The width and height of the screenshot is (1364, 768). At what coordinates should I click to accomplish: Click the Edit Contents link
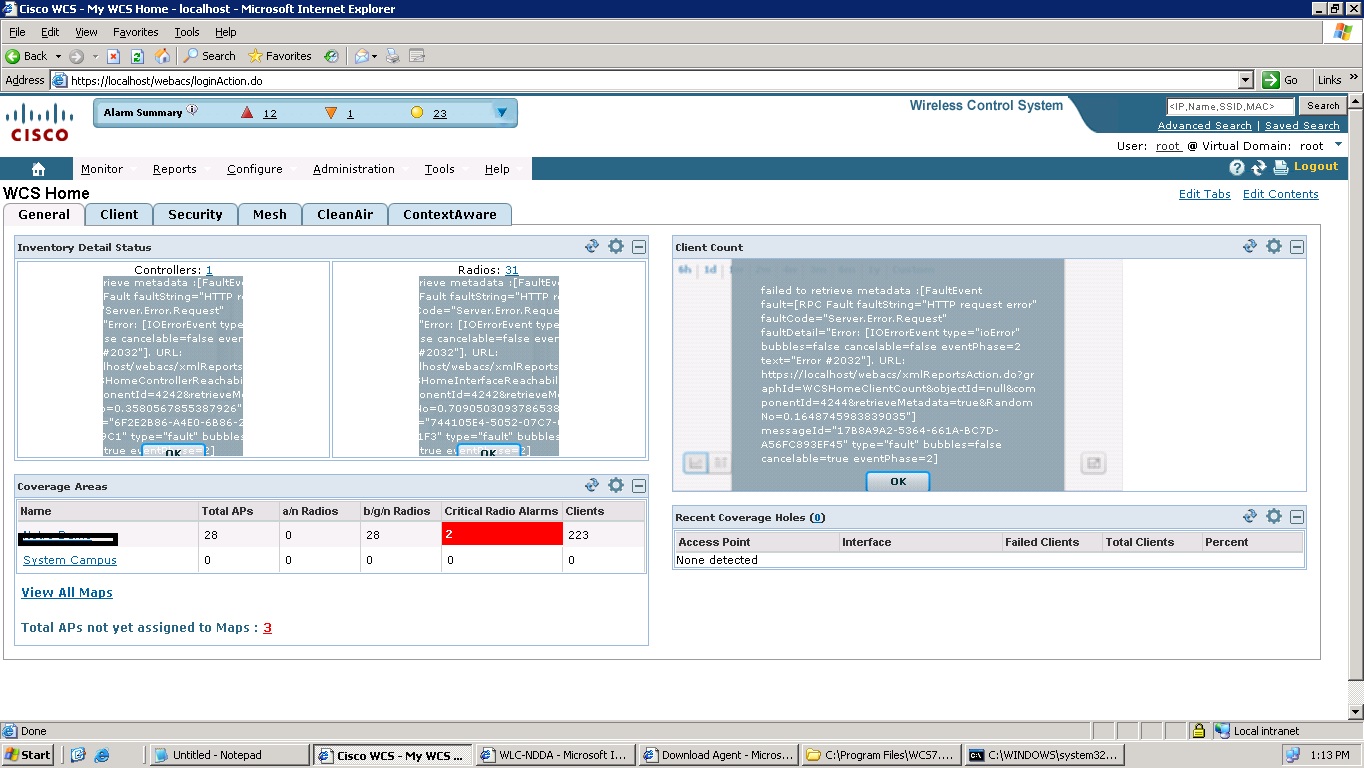1281,194
